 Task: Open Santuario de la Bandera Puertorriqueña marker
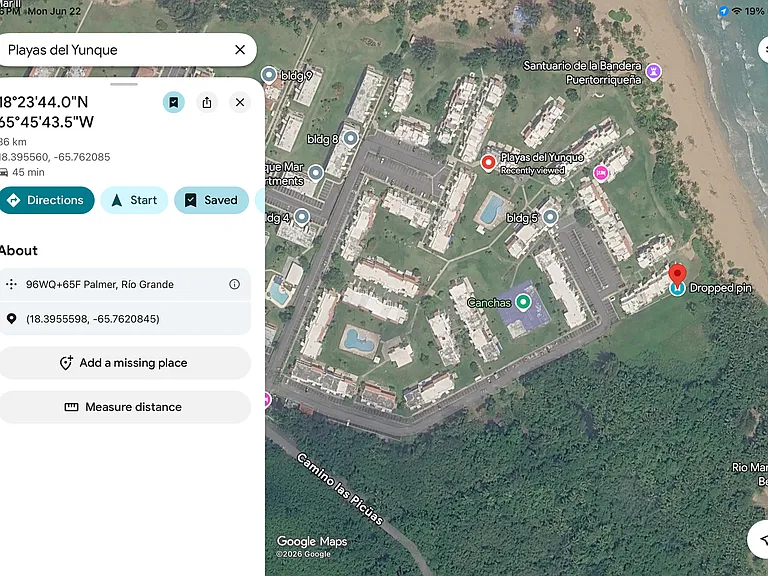pyautogui.click(x=654, y=72)
